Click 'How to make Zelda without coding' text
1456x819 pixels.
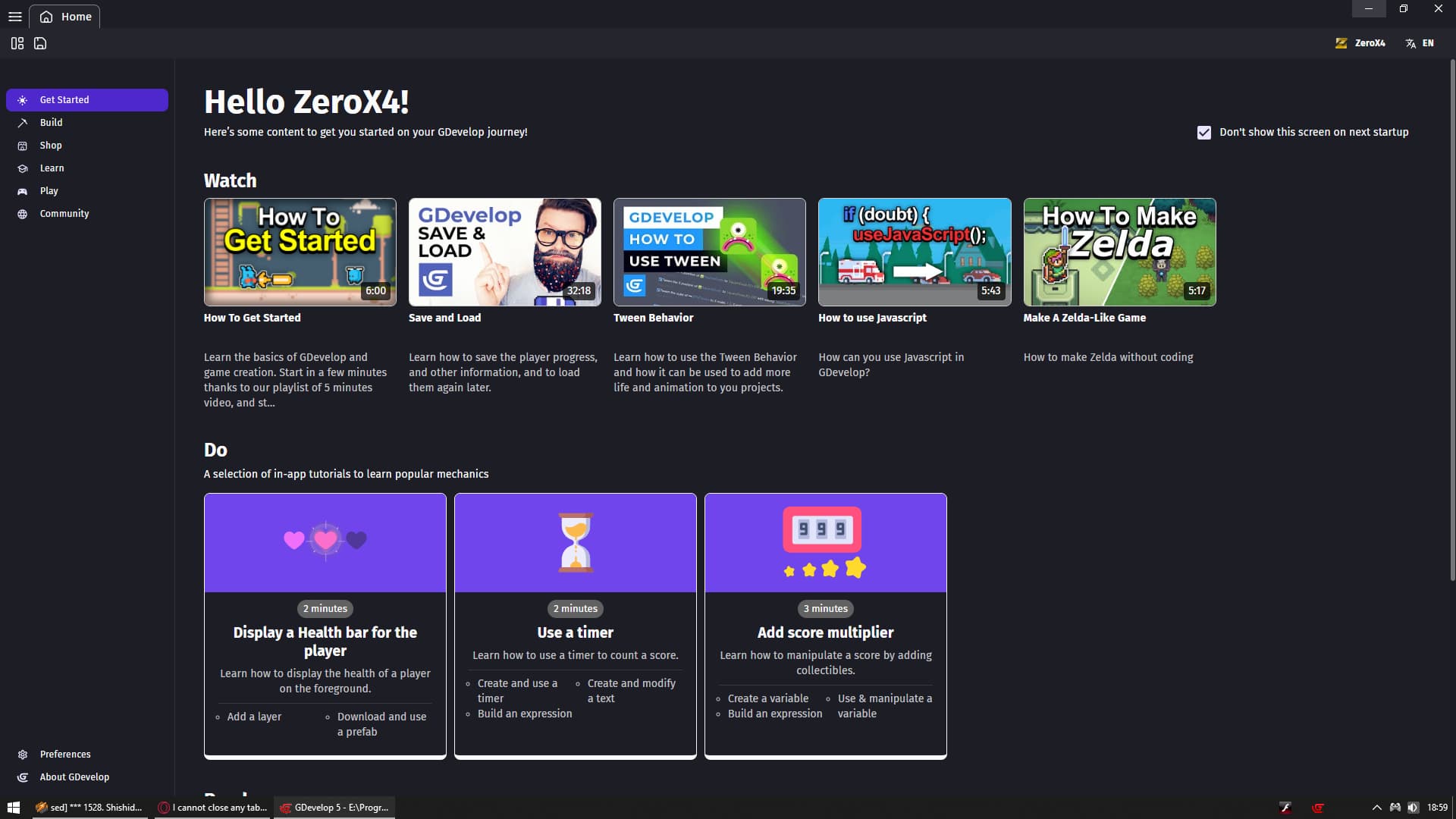coord(1109,357)
